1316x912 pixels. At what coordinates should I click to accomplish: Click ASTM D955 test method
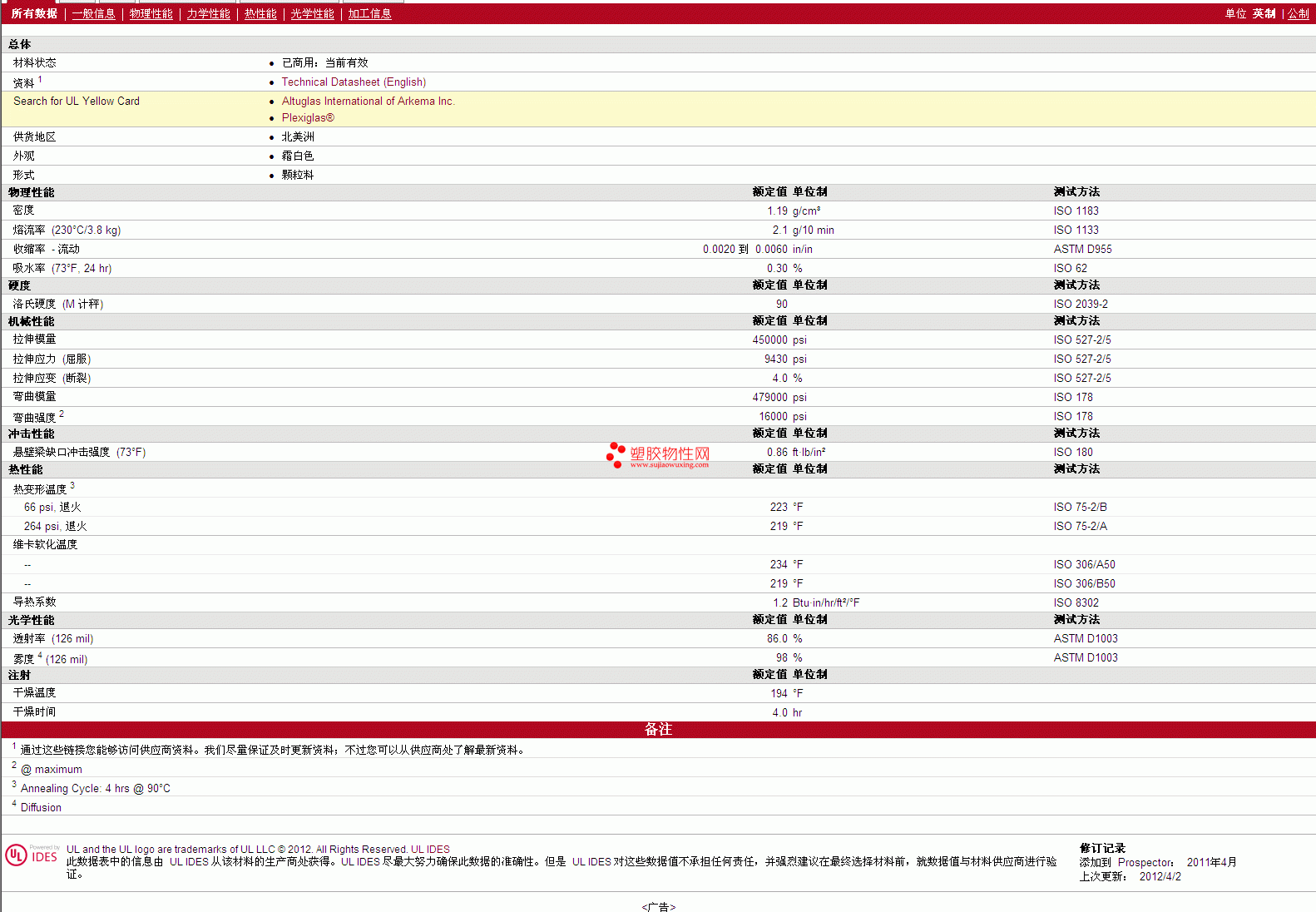(1082, 250)
